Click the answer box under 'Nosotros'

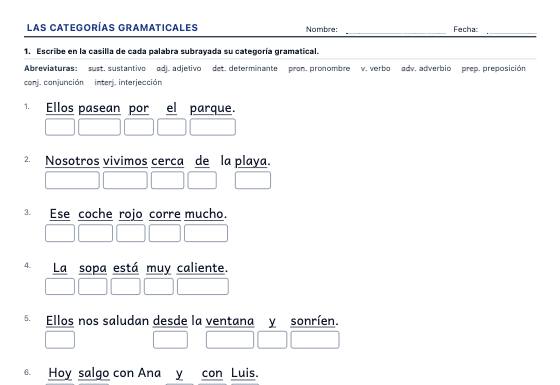click(72, 180)
